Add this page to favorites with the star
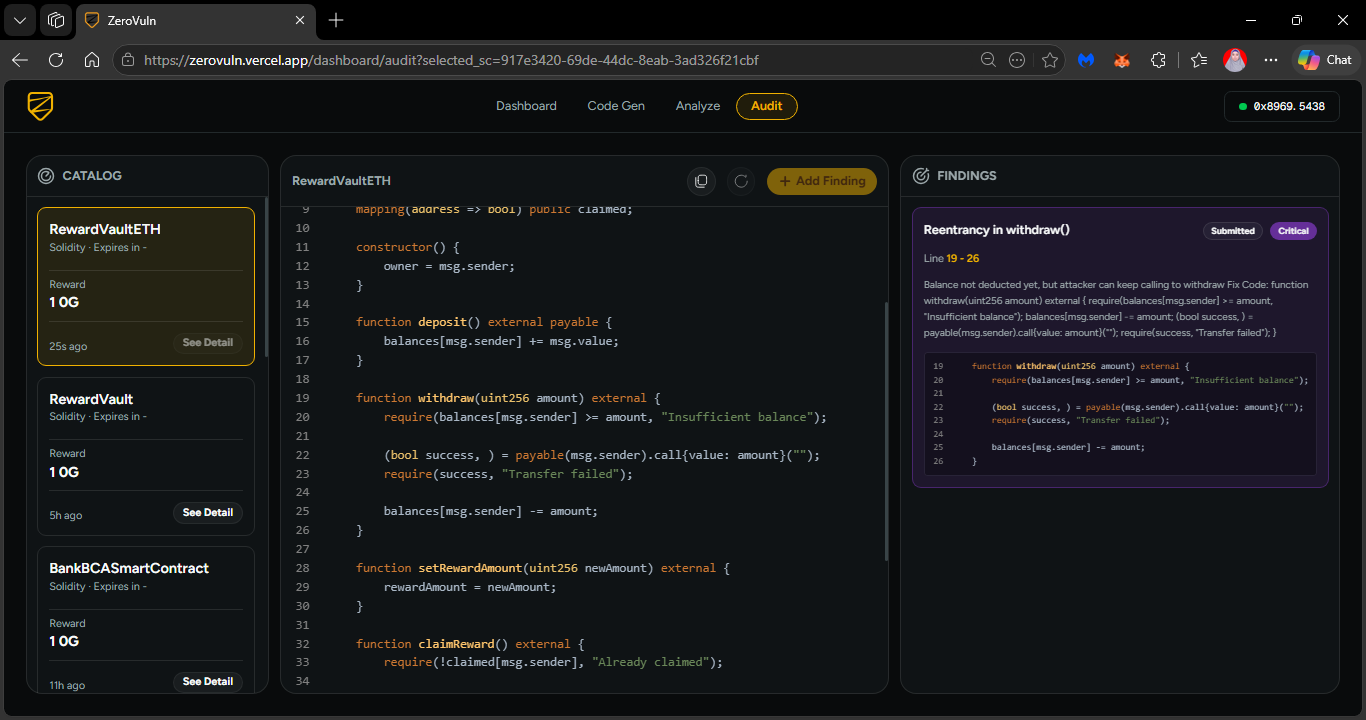The height and width of the screenshot is (720, 1366). point(1049,60)
